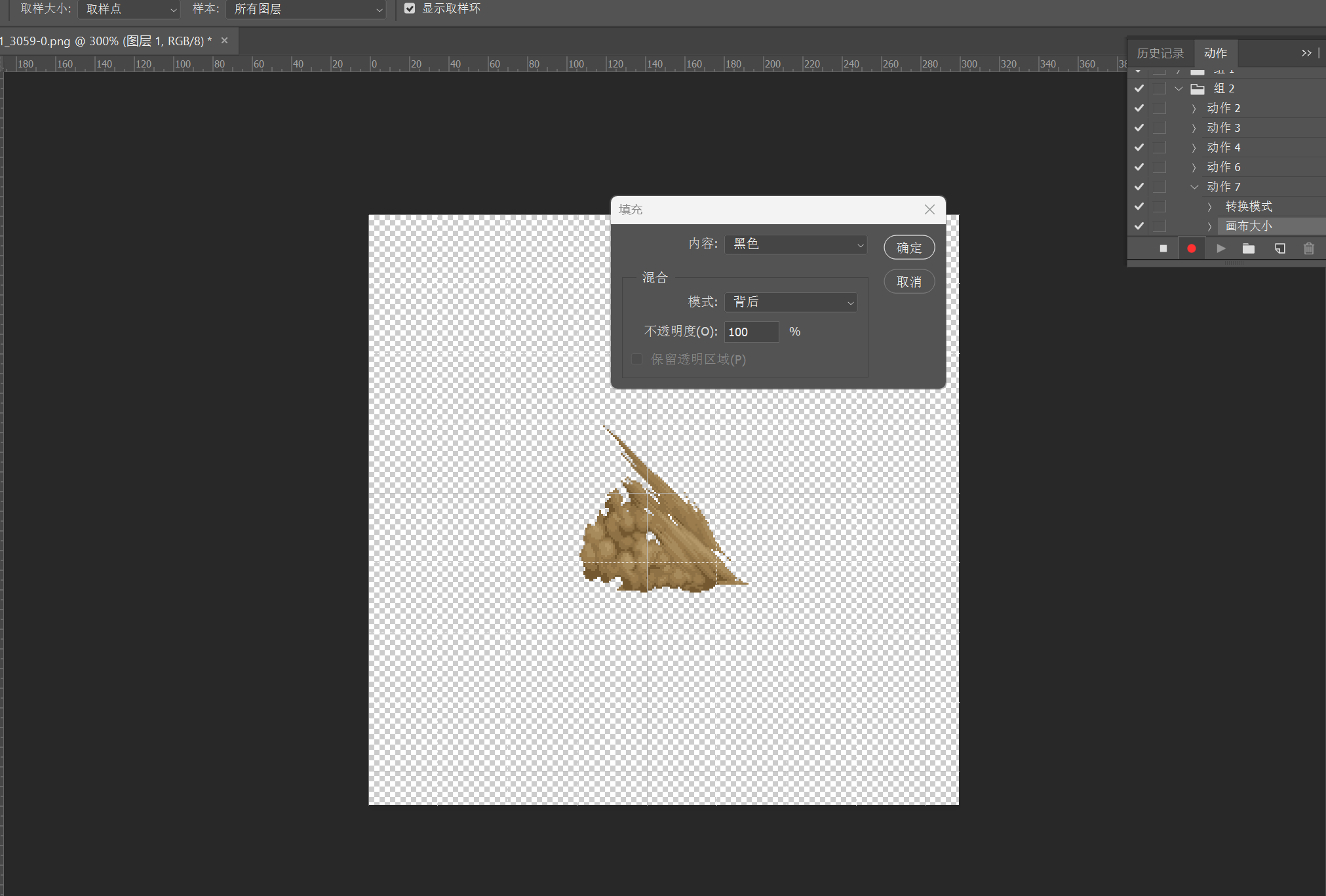1326x896 pixels.
Task: Toggle checkmark for 动作 3
Action: (x=1139, y=128)
